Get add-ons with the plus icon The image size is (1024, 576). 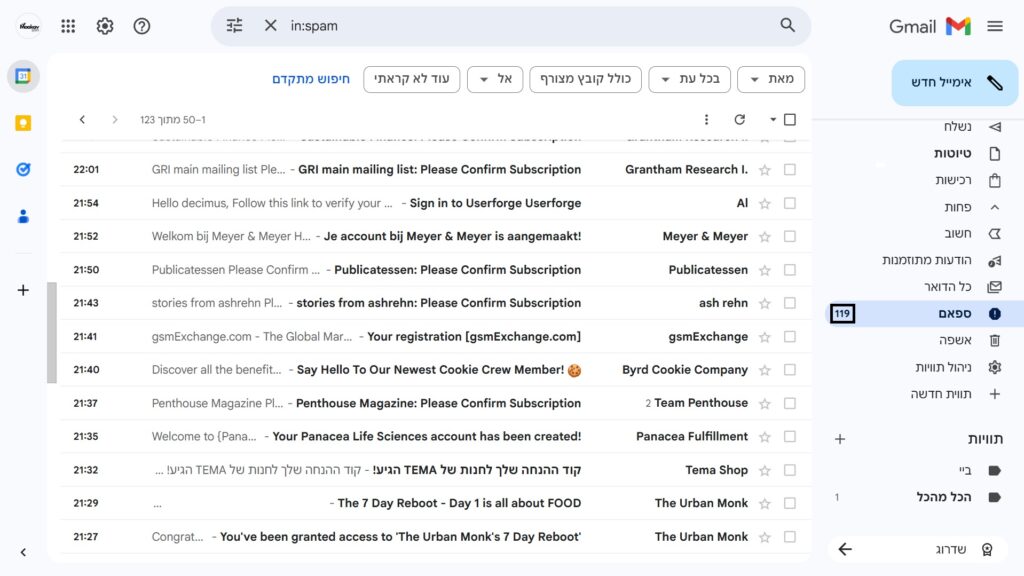23,290
